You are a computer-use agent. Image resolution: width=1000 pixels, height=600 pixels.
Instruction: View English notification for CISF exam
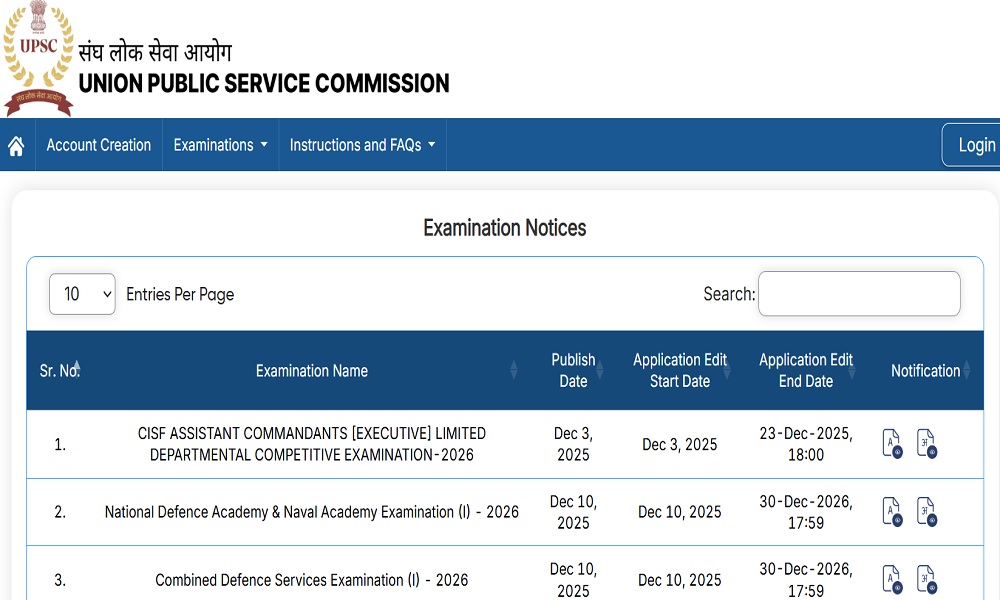891,443
